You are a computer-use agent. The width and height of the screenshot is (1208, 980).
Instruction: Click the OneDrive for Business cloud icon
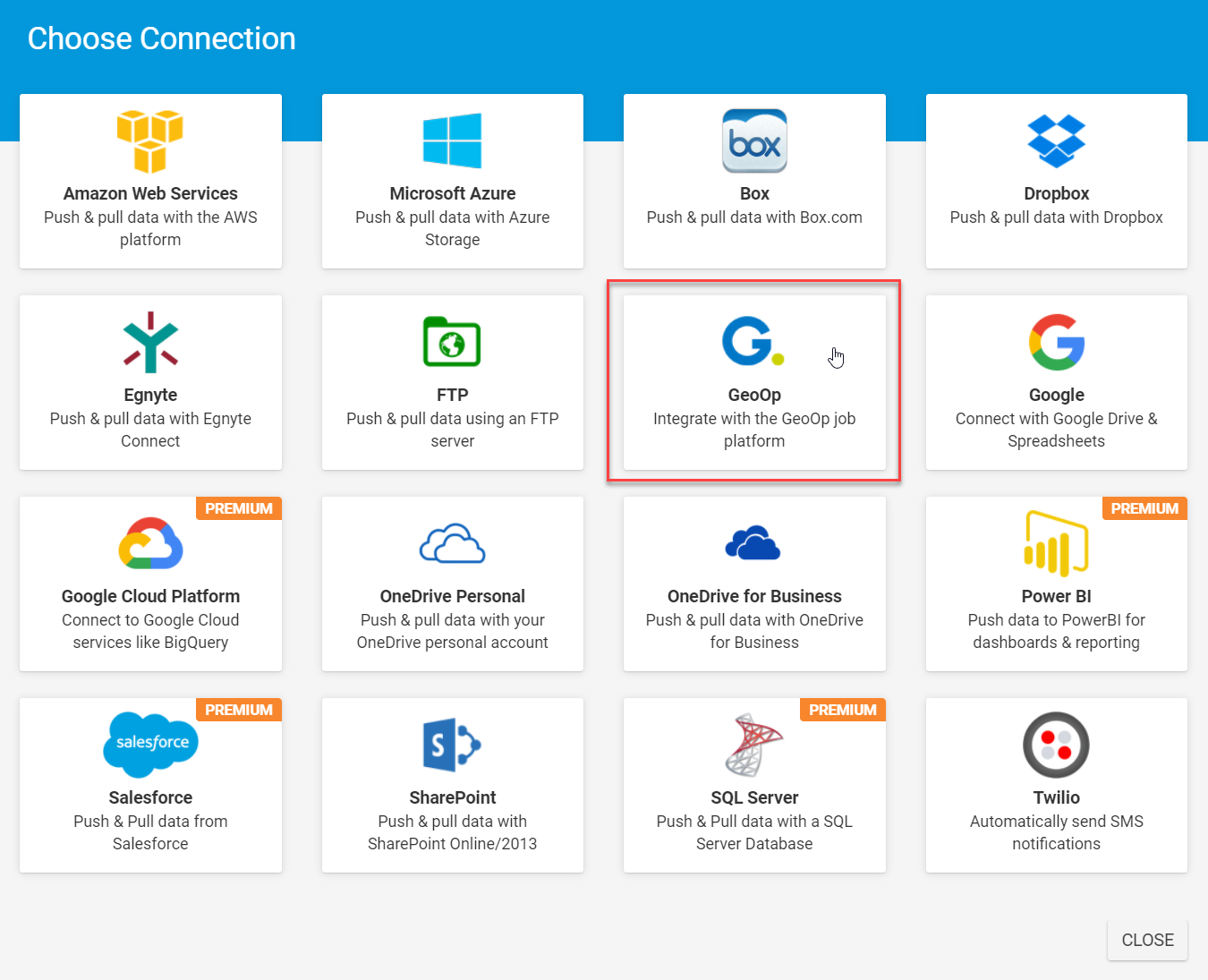pyautogui.click(x=753, y=542)
